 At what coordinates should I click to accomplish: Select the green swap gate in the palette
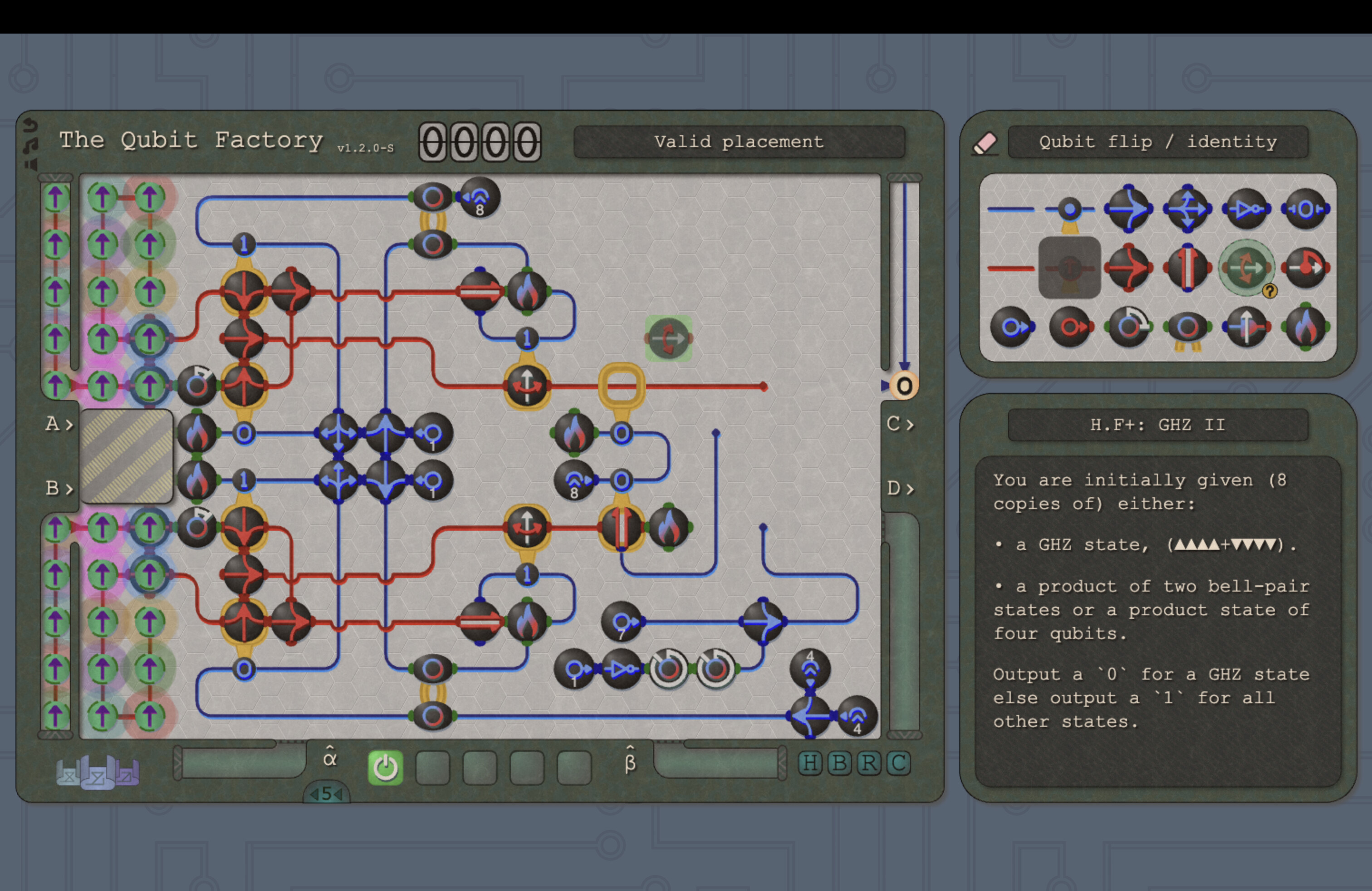tap(1246, 267)
